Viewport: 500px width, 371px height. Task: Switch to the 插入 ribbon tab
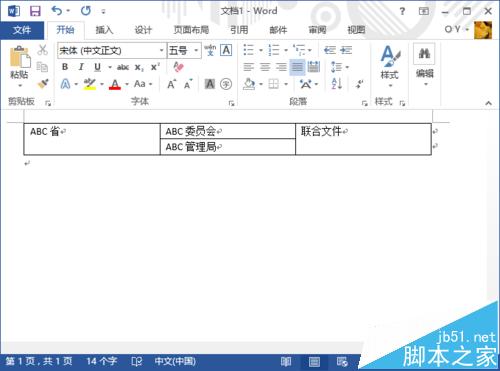coord(104,30)
